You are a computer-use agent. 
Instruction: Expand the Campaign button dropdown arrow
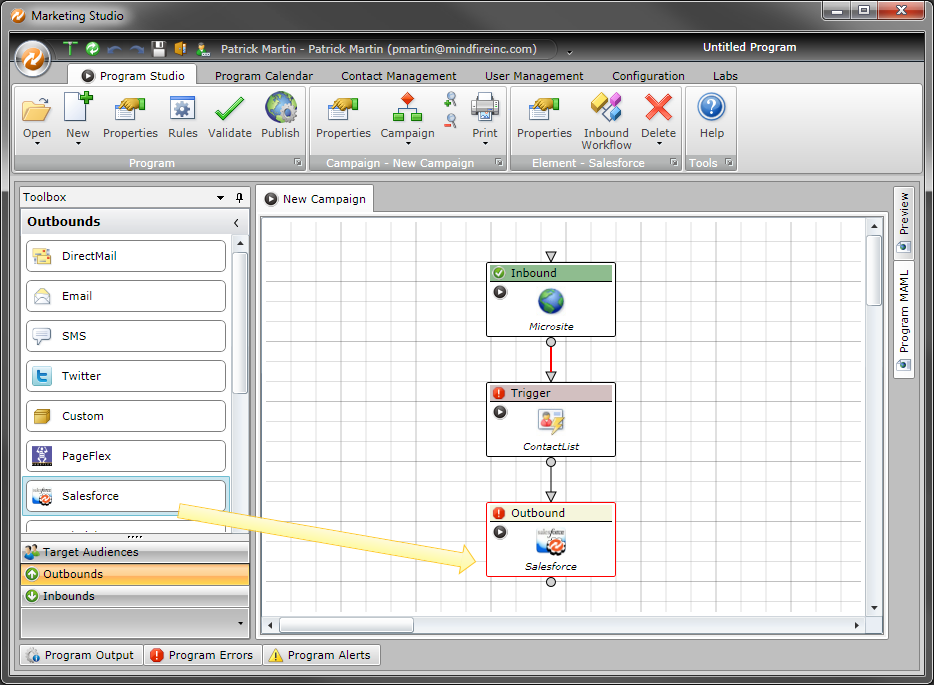408,144
